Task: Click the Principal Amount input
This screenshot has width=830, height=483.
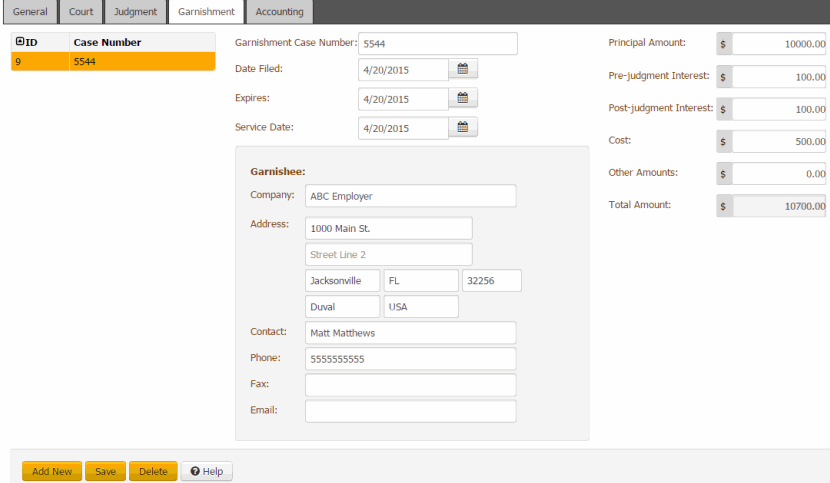Action: click(780, 44)
